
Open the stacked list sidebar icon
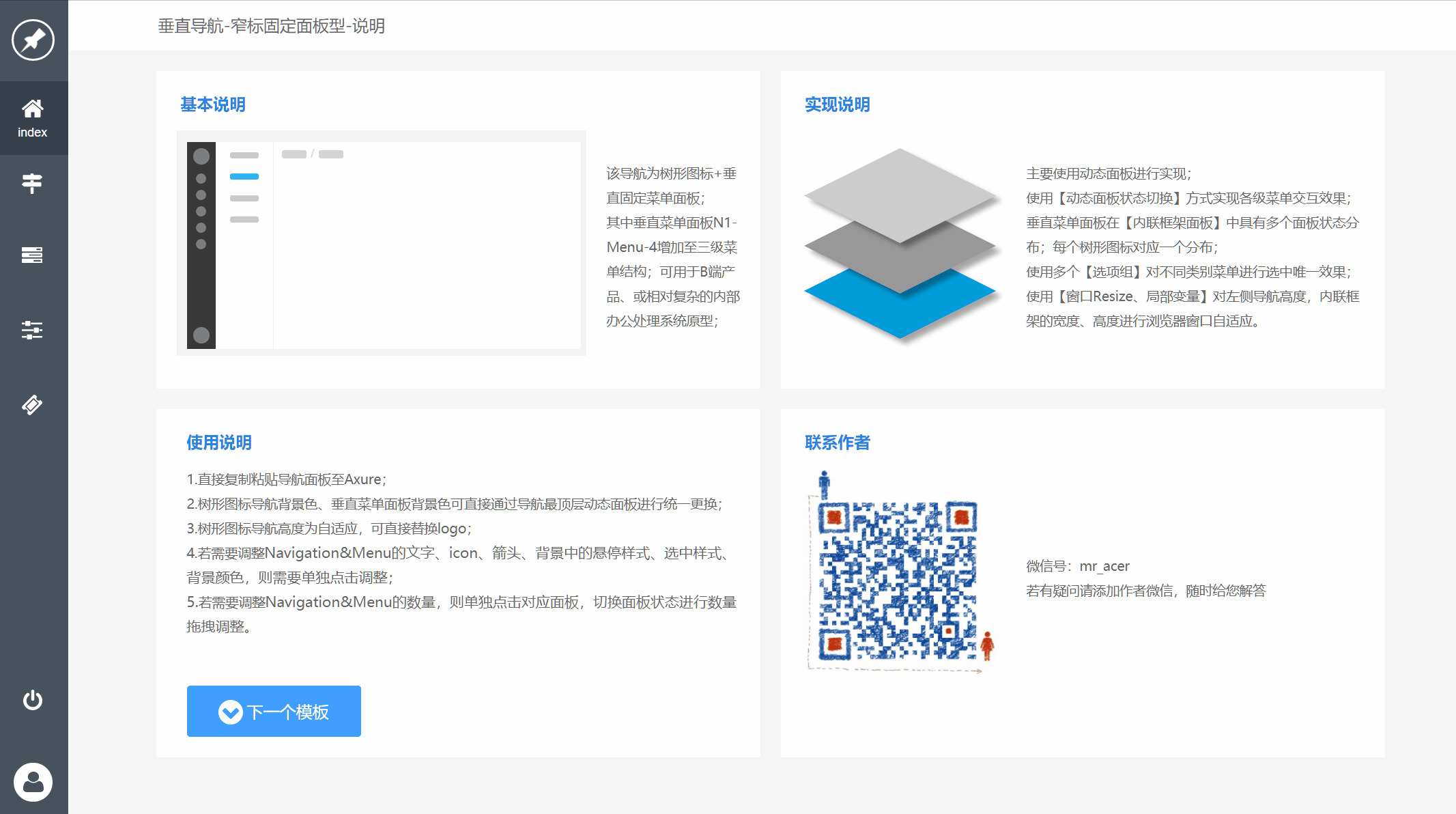tap(32, 255)
